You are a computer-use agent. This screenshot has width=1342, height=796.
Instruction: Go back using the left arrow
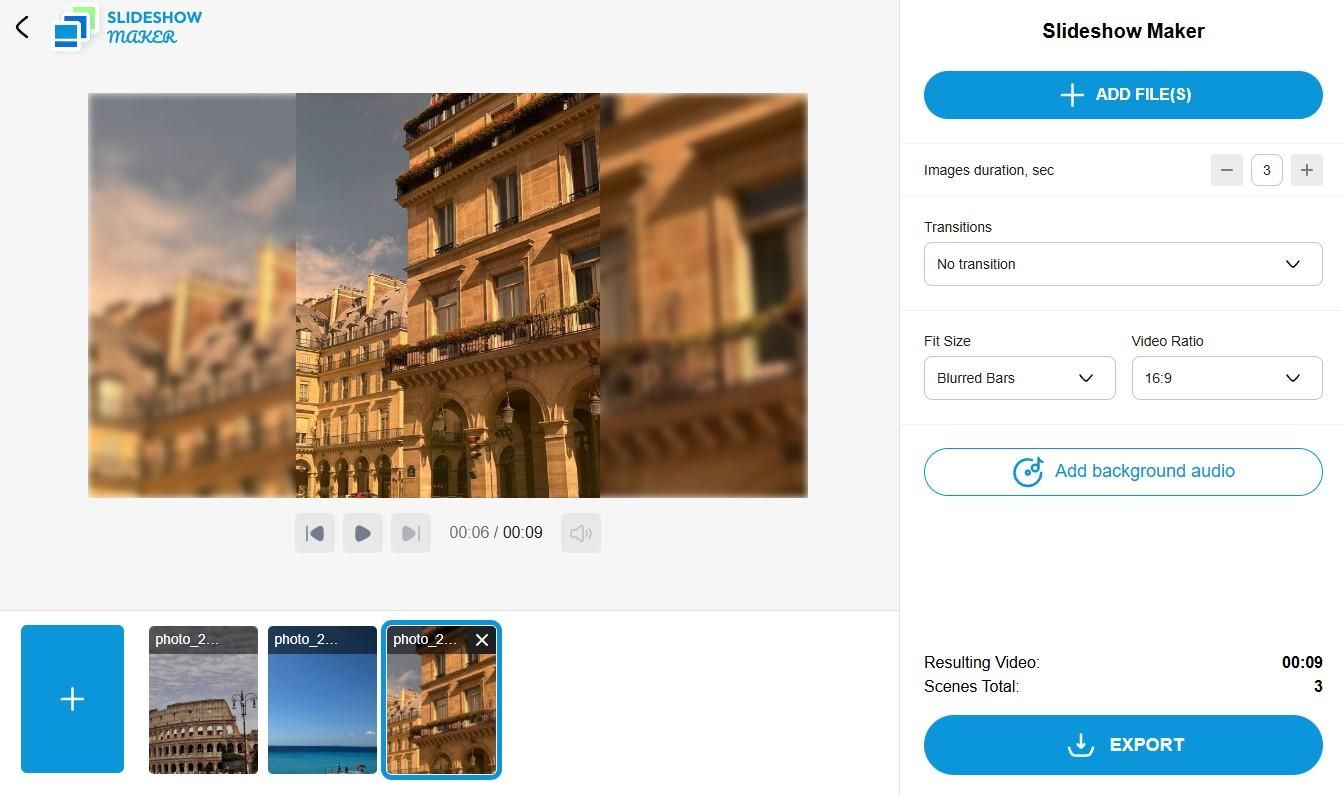[23, 27]
